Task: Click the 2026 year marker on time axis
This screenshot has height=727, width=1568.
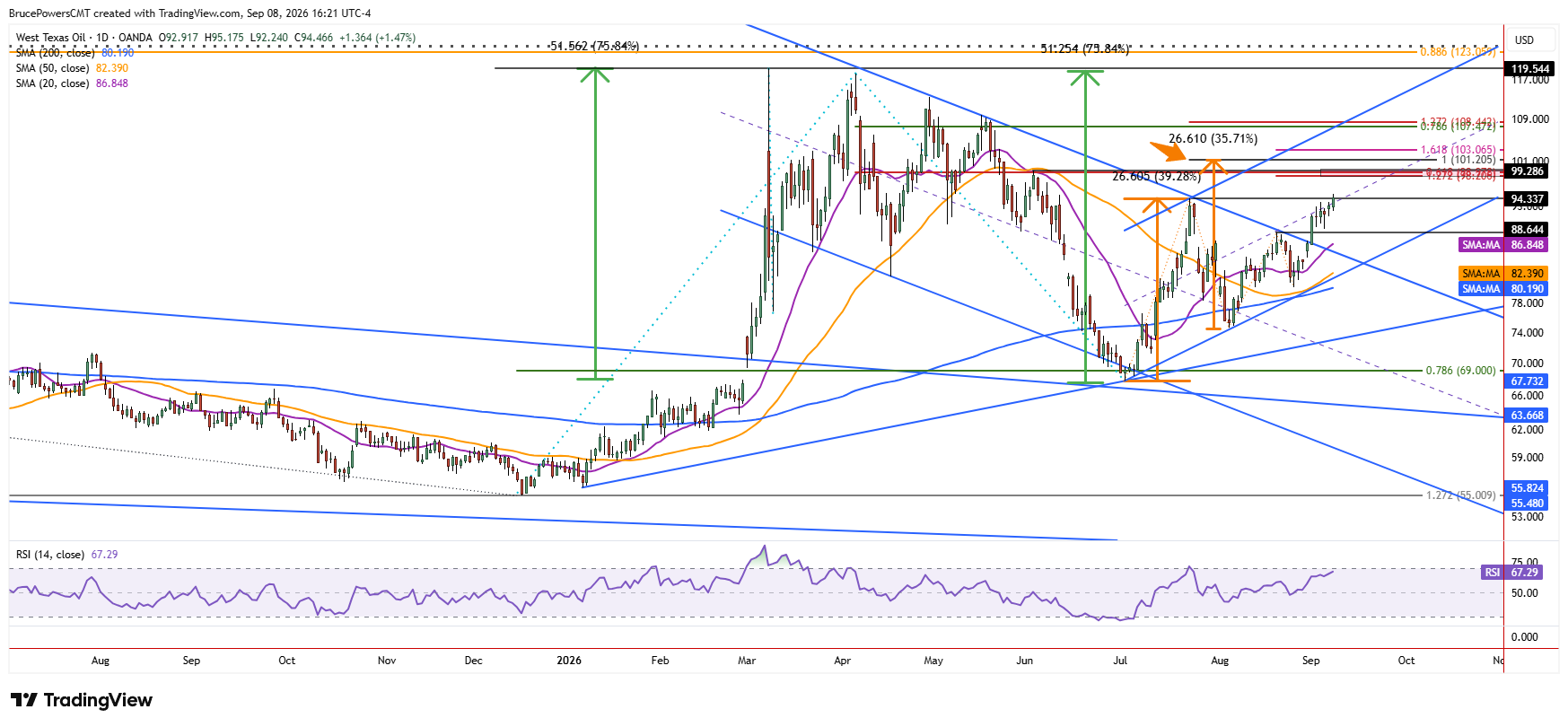Action: point(569,661)
